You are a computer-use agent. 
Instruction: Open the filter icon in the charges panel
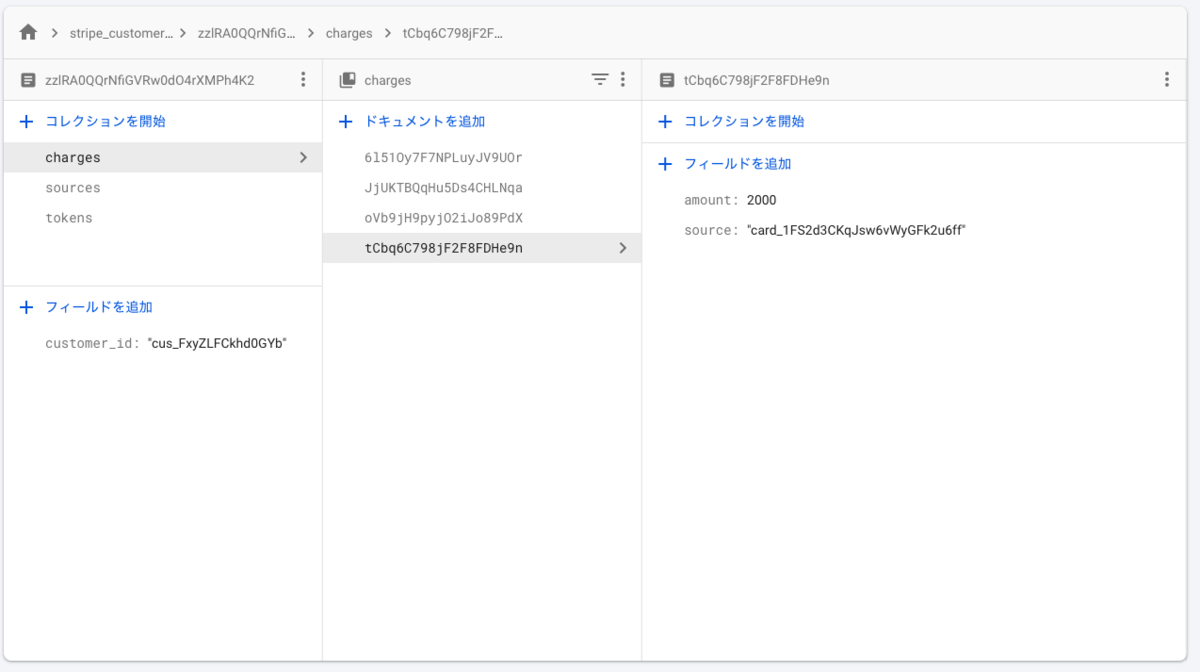coord(599,78)
